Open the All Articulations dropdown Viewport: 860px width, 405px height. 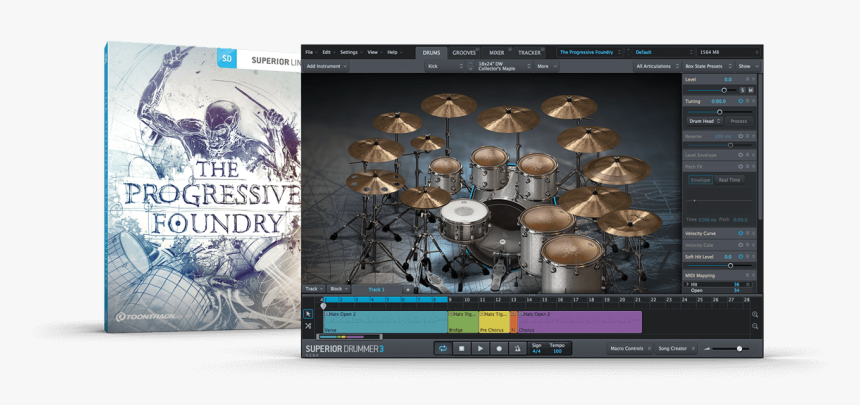click(x=657, y=66)
